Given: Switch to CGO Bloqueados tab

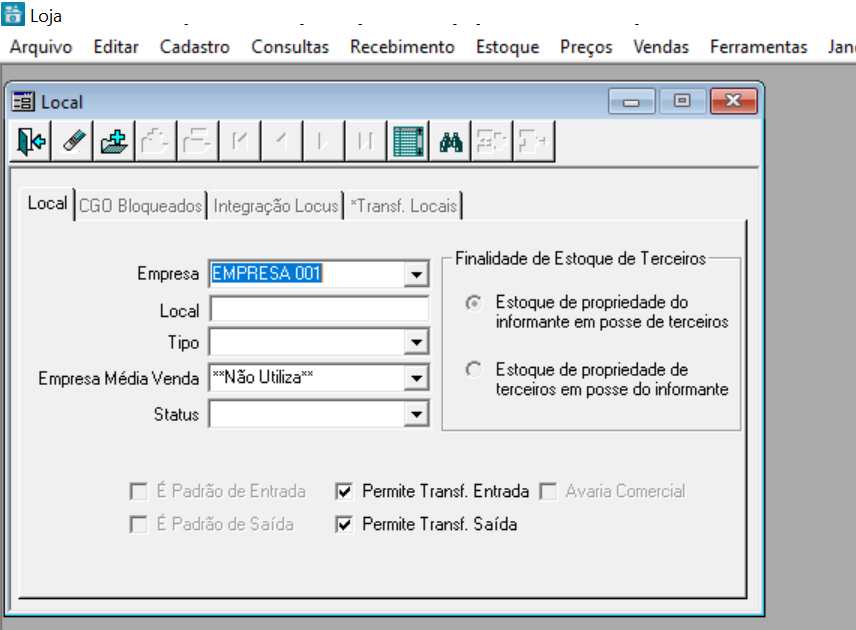Looking at the screenshot, I should coord(140,206).
